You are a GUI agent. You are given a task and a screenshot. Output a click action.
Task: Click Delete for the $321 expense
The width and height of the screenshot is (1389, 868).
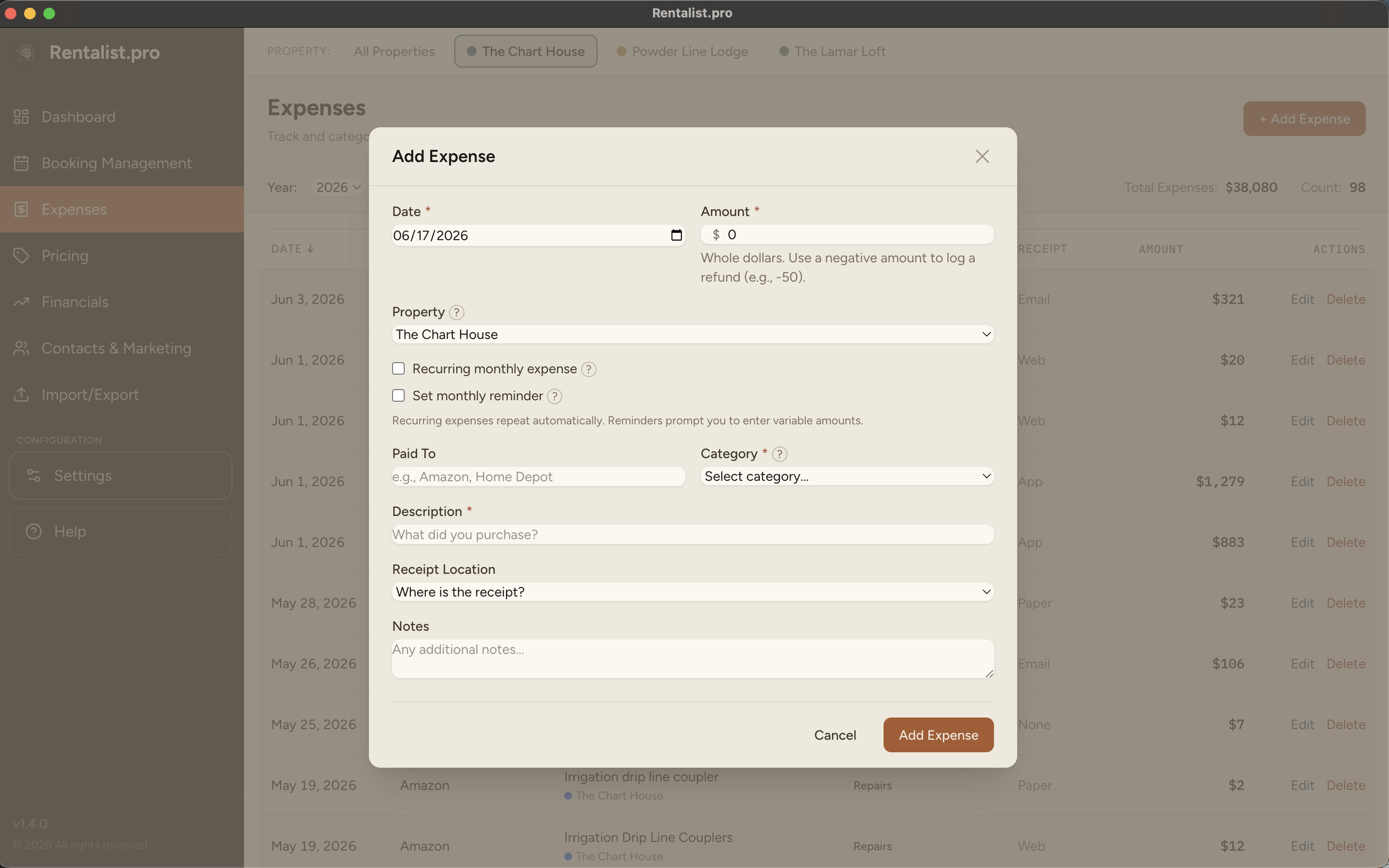click(1346, 299)
